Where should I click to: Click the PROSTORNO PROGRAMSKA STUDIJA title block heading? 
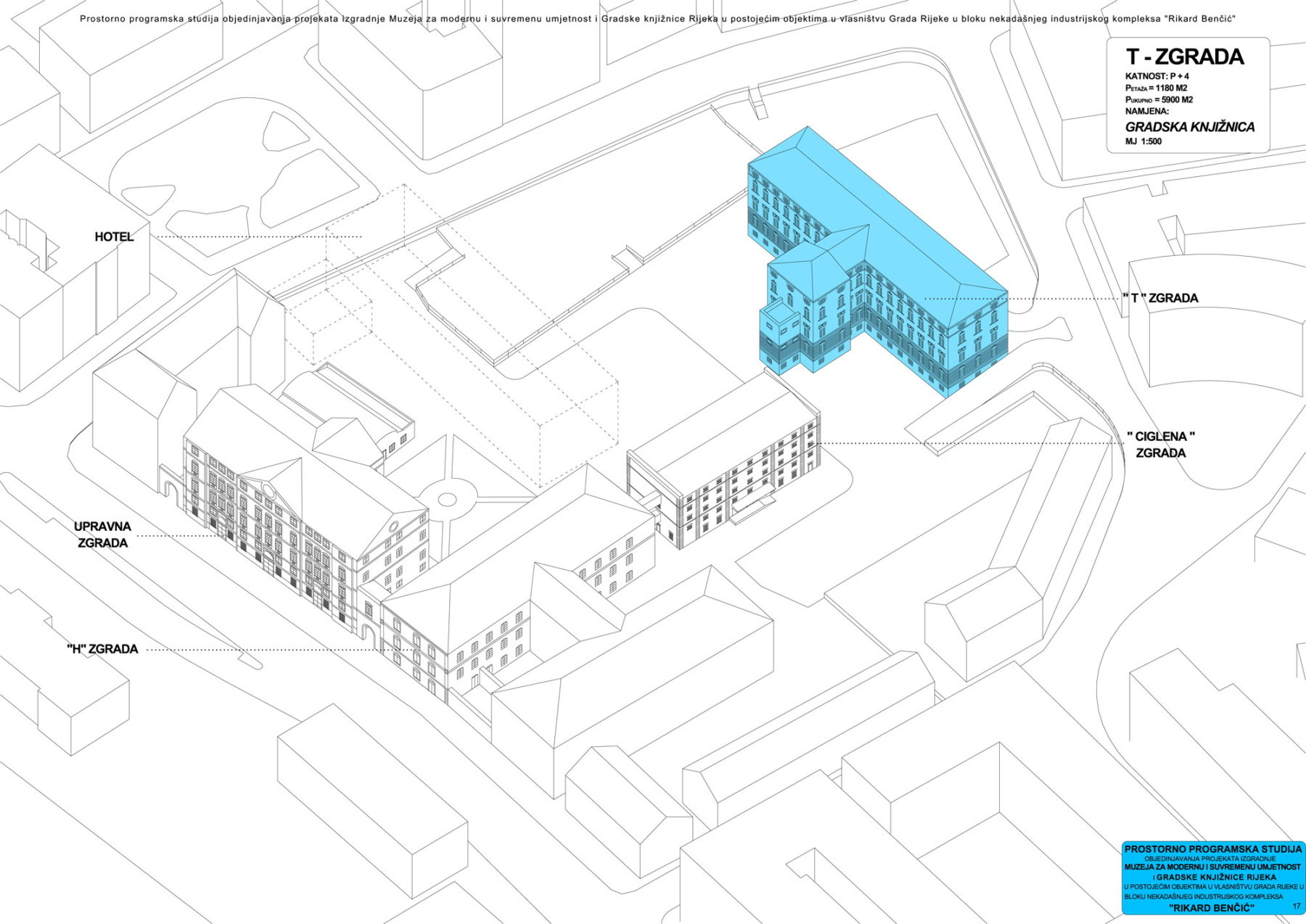[x=1212, y=849]
